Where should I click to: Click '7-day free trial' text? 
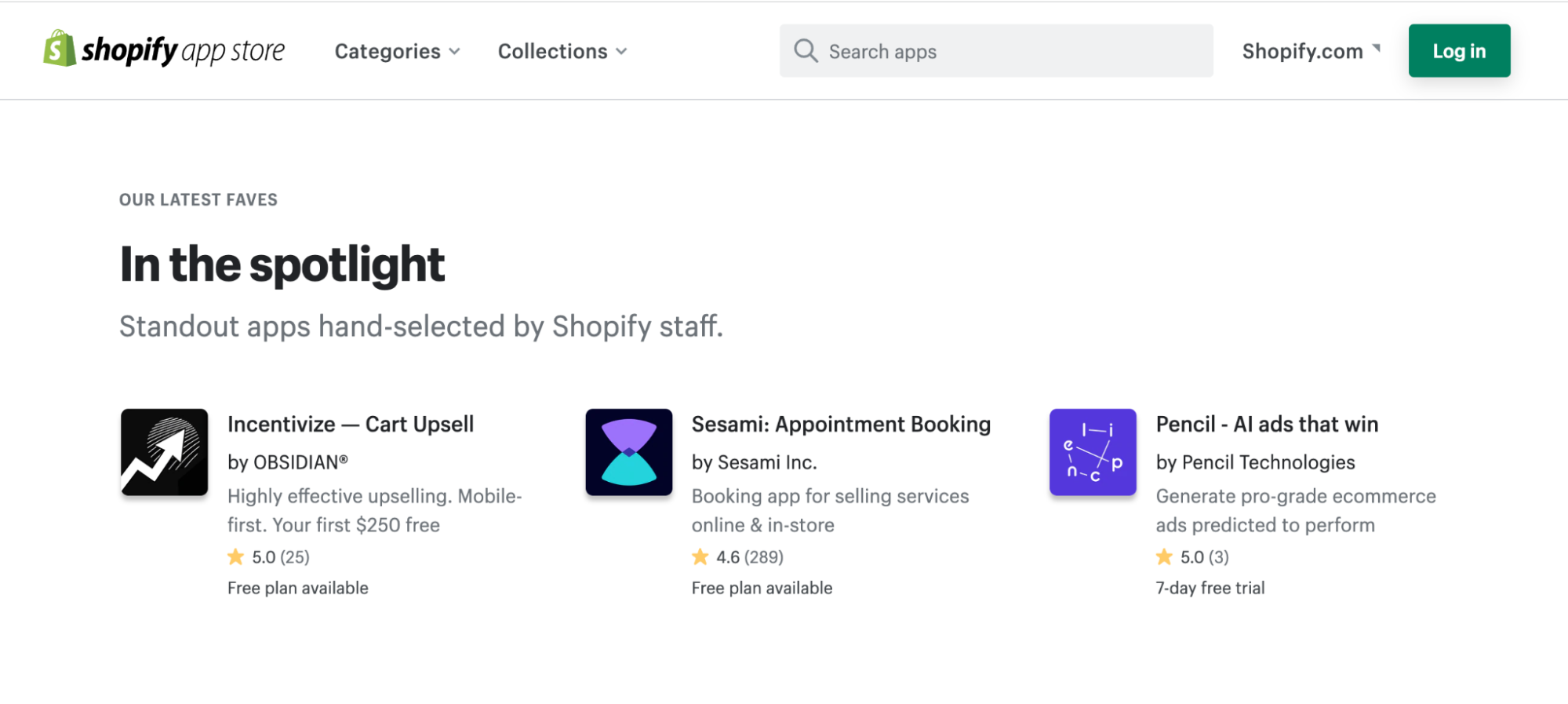pyautogui.click(x=1210, y=588)
